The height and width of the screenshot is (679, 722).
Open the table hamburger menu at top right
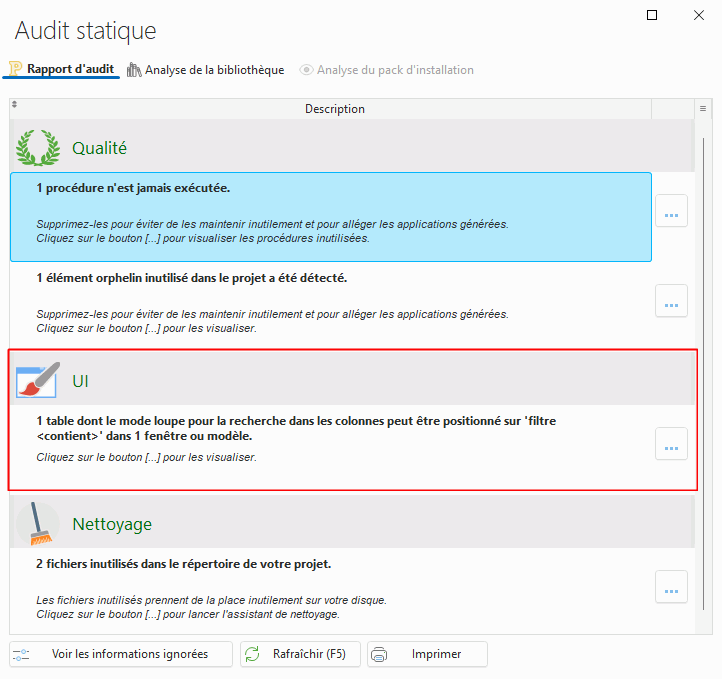coord(703,109)
